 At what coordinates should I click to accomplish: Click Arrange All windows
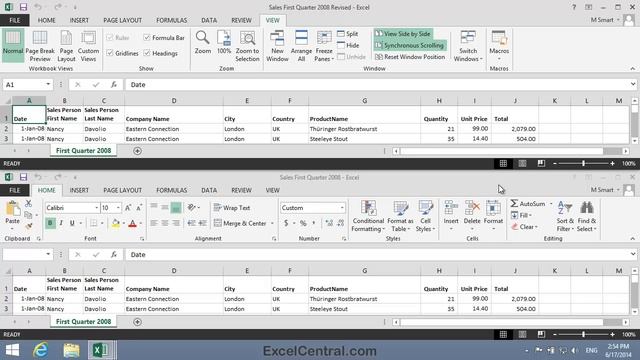point(301,46)
